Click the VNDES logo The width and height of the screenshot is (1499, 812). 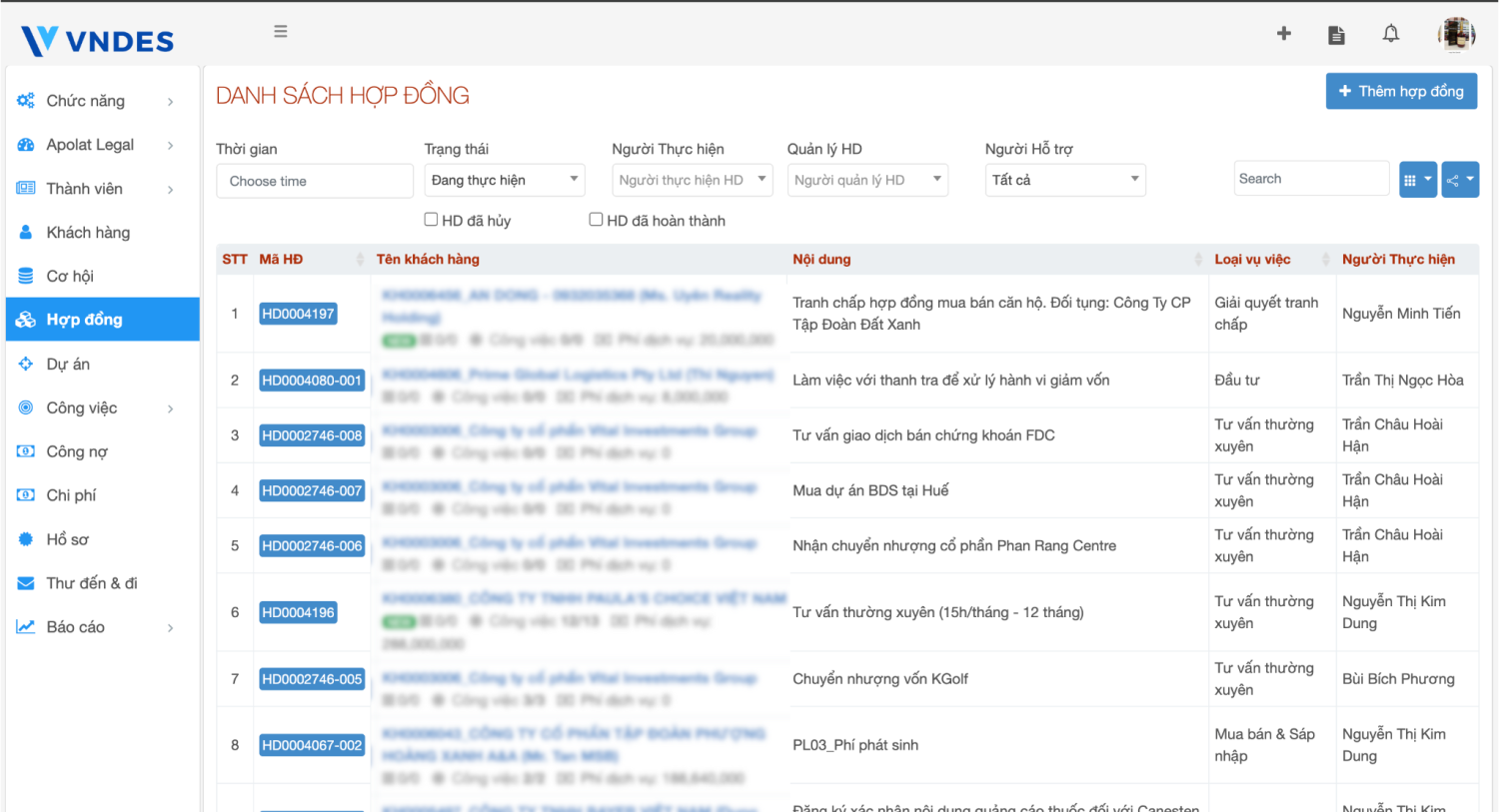click(x=98, y=41)
